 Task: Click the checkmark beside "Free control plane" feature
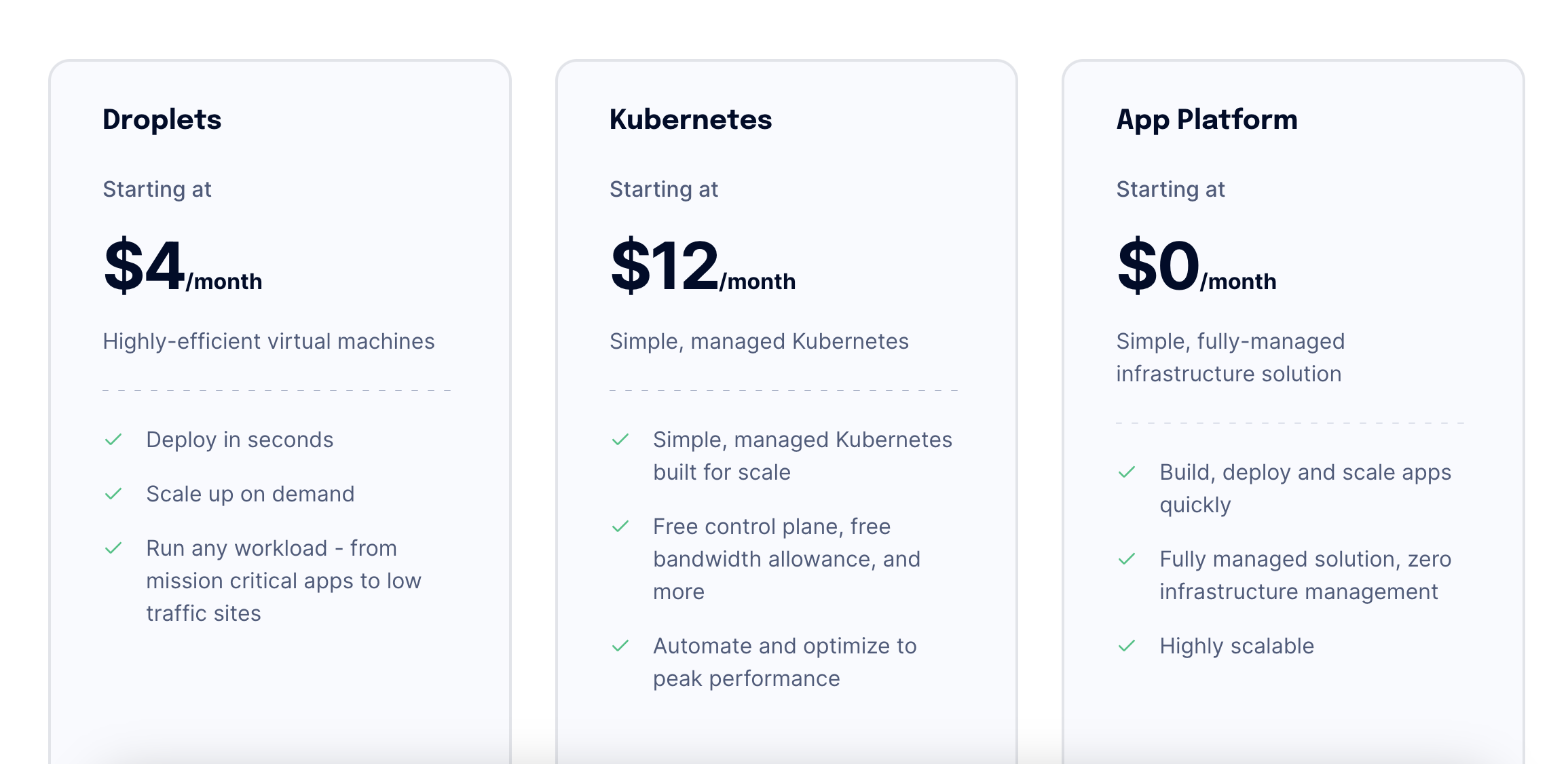click(x=620, y=527)
